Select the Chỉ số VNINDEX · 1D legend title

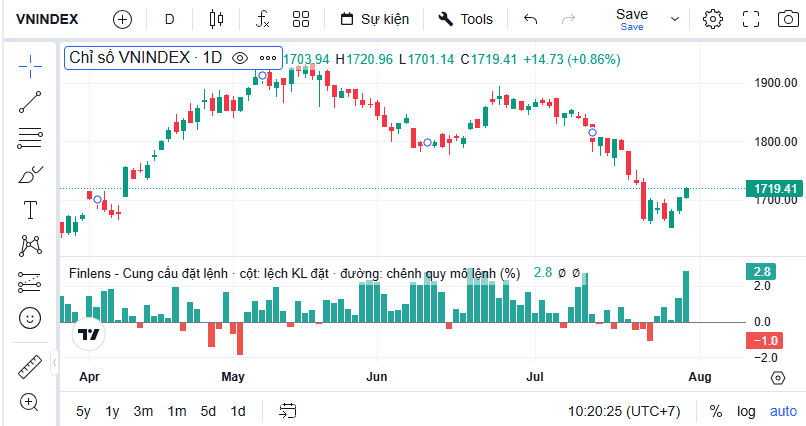coord(145,58)
